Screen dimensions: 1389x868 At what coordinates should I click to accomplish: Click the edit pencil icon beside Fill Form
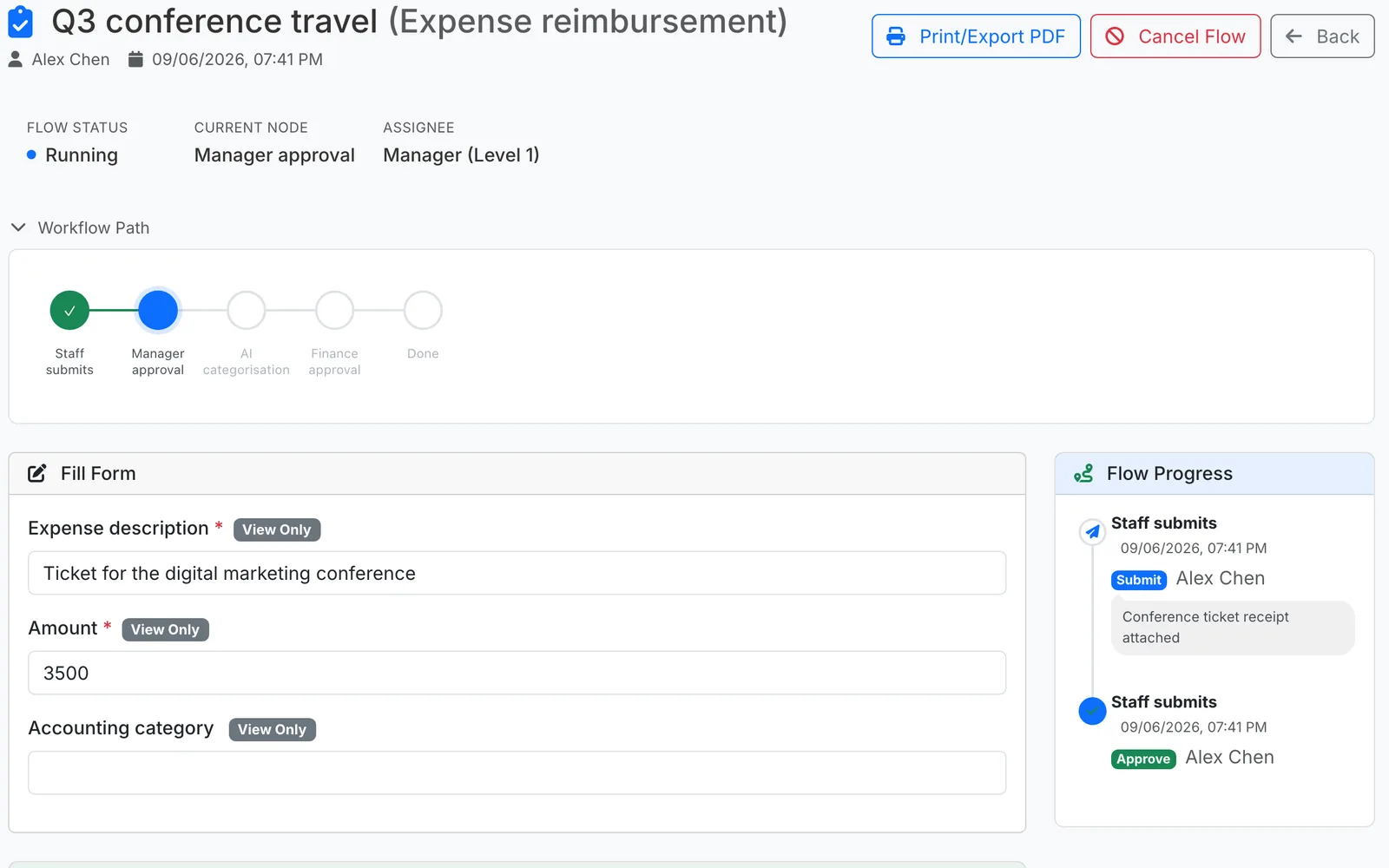[x=37, y=473]
